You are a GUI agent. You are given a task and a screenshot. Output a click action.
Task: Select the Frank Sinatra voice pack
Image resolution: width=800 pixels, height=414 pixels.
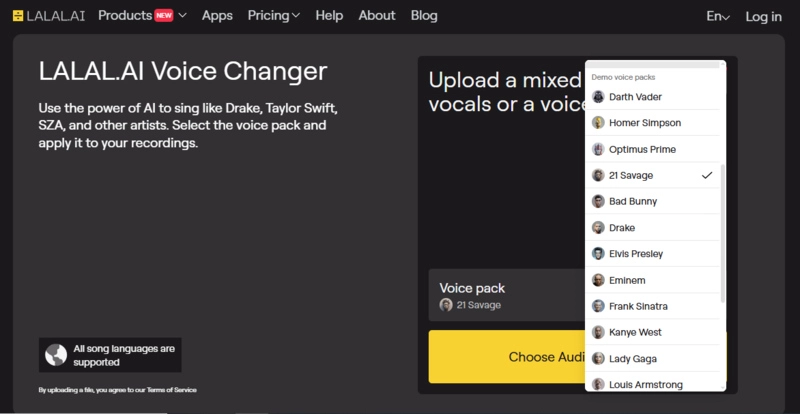pos(653,306)
